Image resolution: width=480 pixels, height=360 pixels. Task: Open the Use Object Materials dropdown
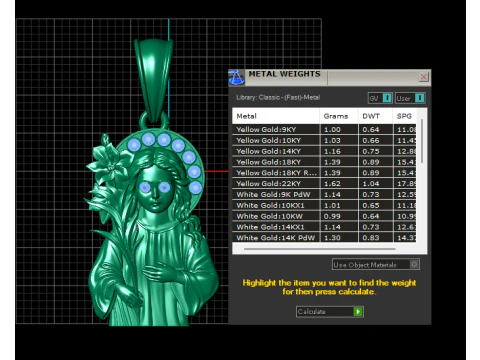click(376, 265)
